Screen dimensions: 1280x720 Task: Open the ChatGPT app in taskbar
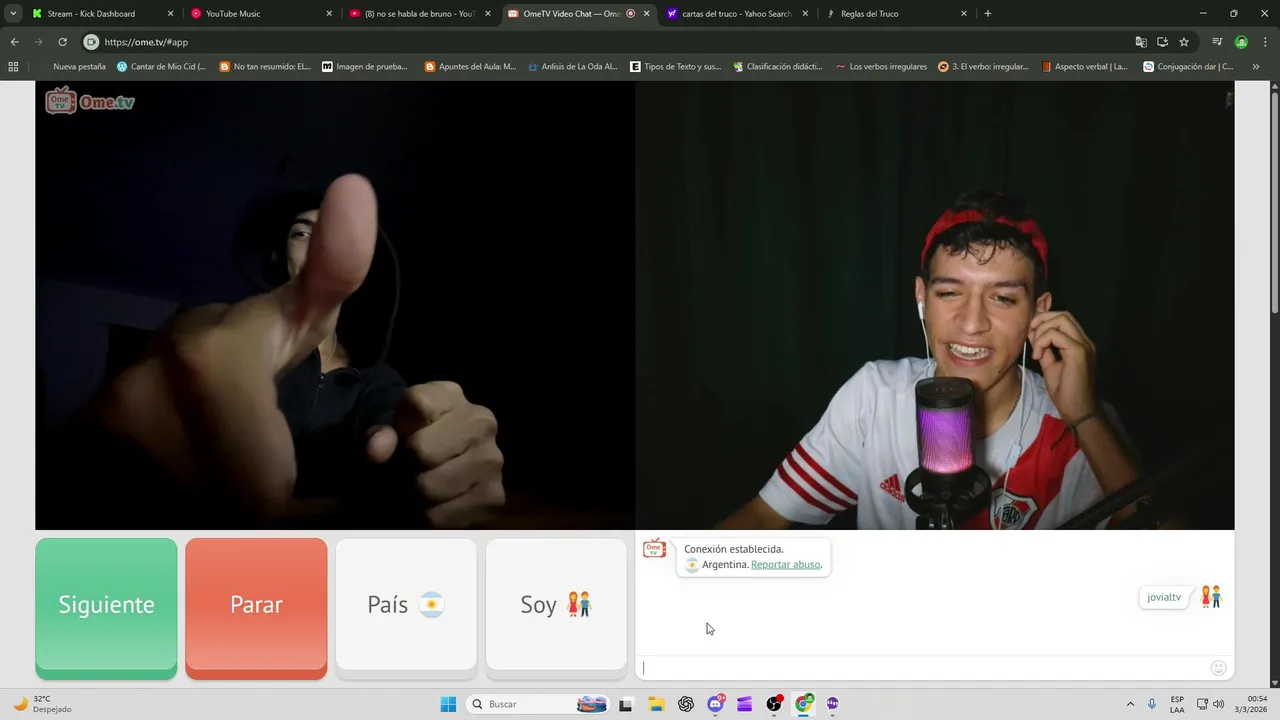point(686,704)
